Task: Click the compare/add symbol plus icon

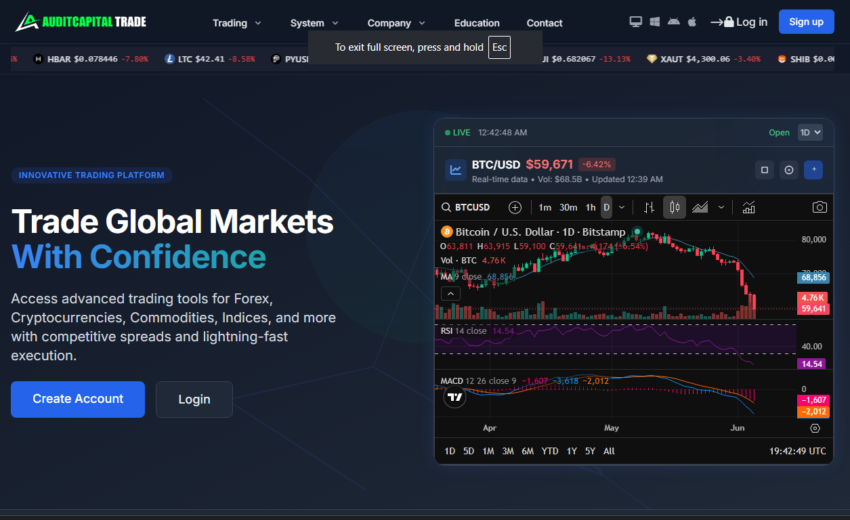Action: coord(515,207)
